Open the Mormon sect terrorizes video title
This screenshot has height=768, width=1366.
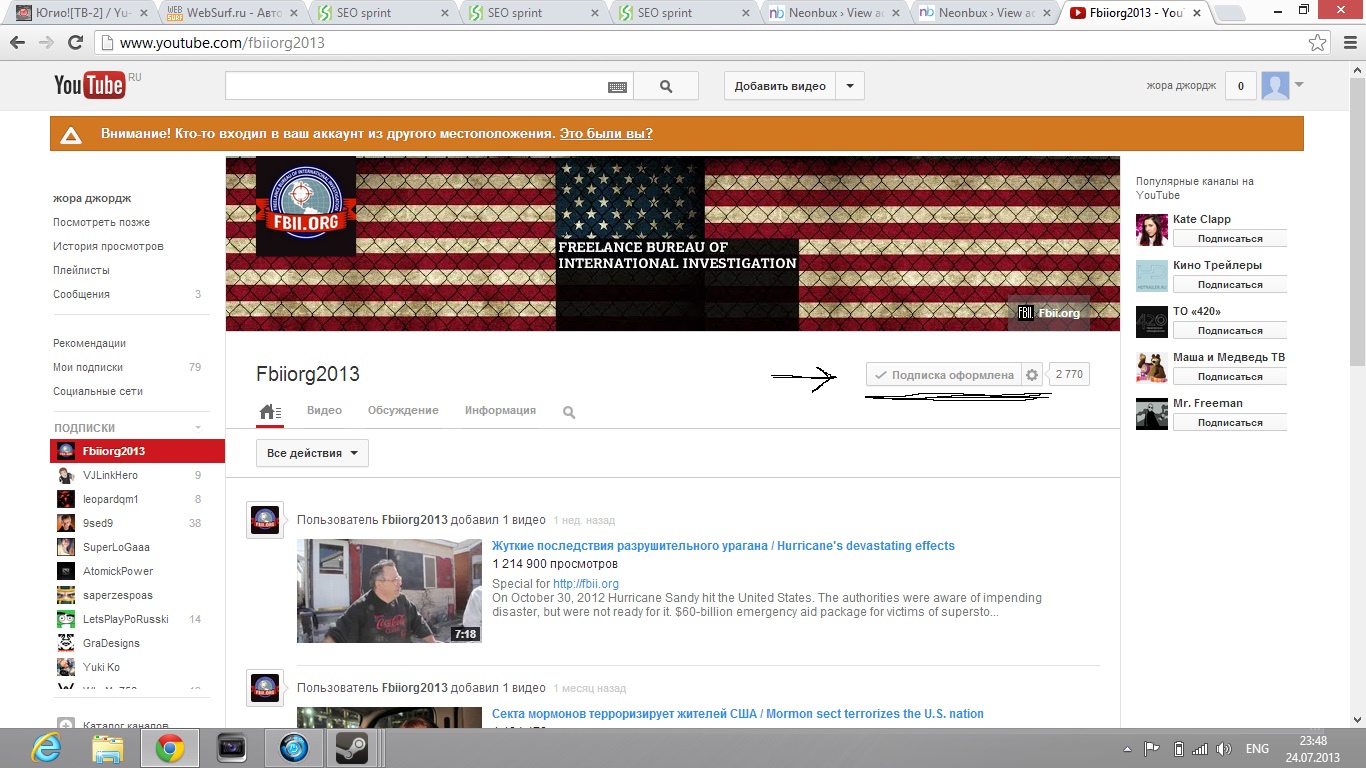pos(738,714)
